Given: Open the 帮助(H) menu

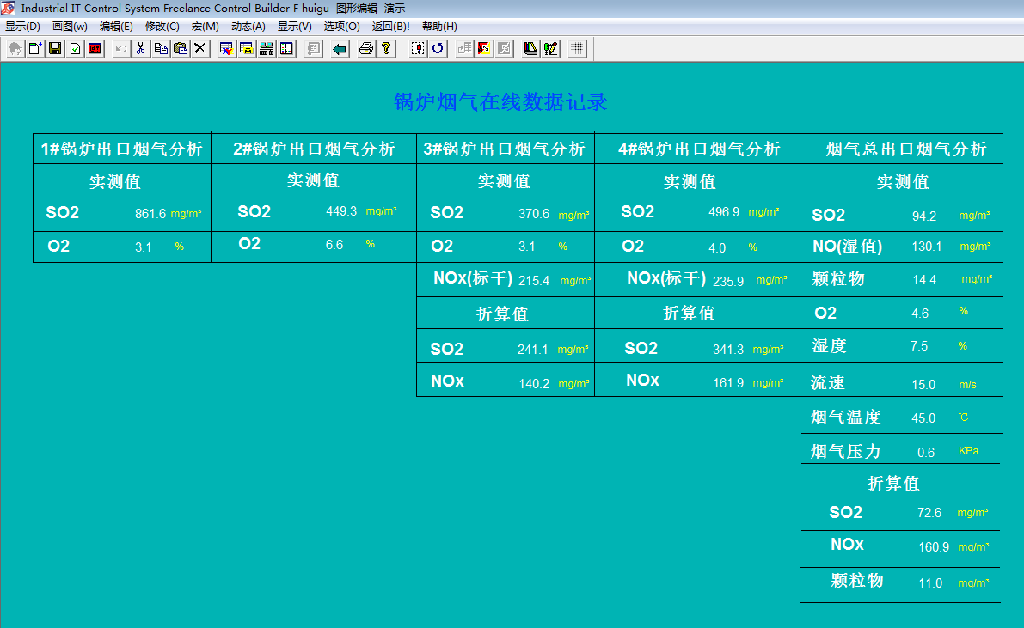Looking at the screenshot, I should pyautogui.click(x=439, y=26).
